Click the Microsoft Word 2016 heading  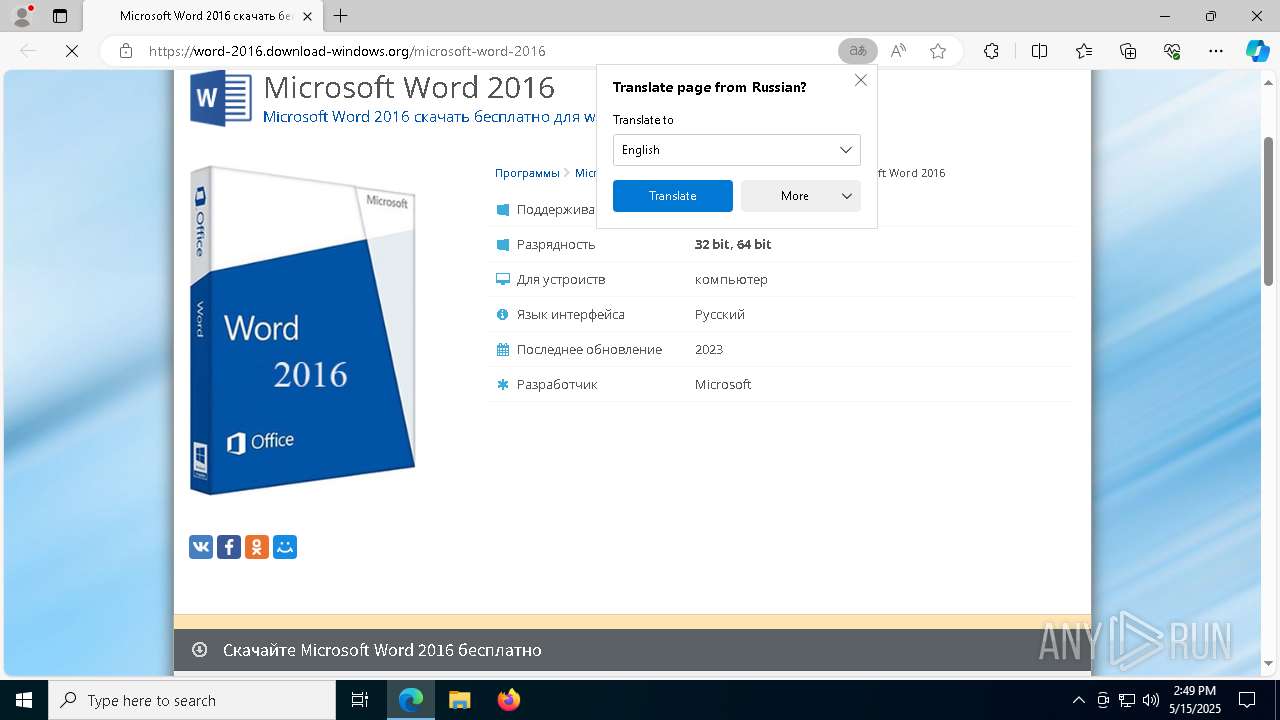(x=409, y=87)
